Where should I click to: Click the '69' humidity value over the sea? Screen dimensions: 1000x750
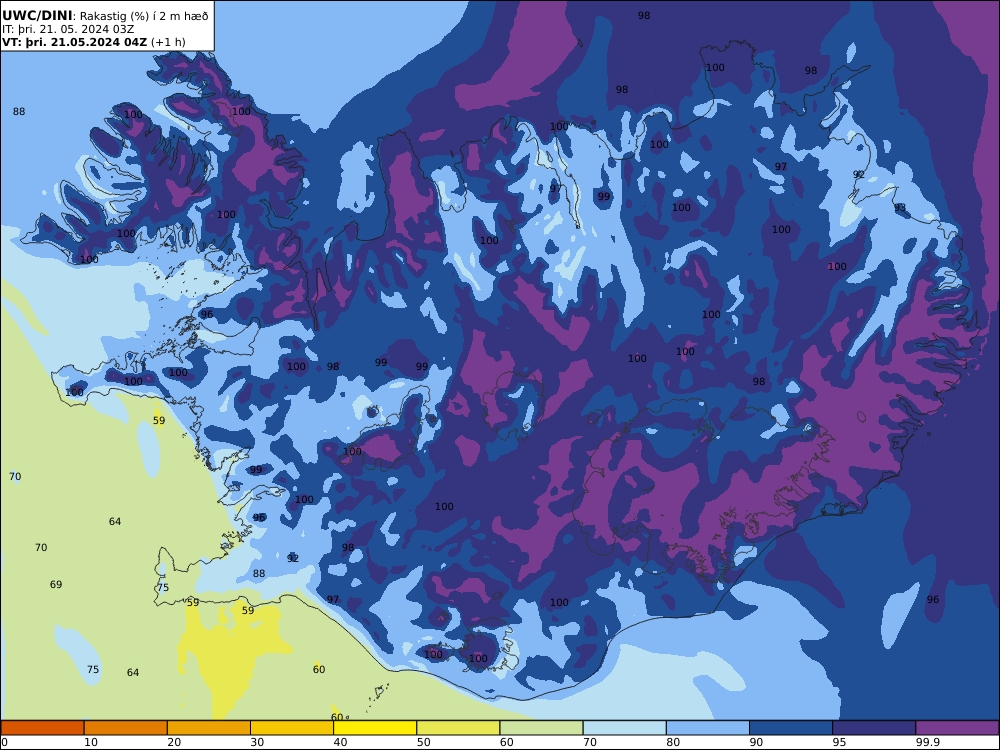[x=56, y=585]
